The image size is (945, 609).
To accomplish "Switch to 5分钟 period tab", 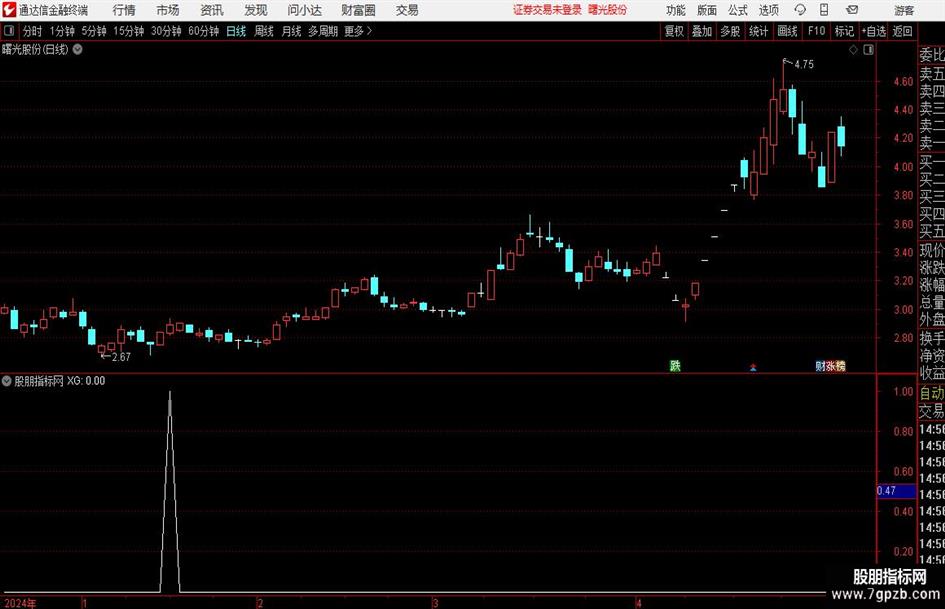I will 94,31.
